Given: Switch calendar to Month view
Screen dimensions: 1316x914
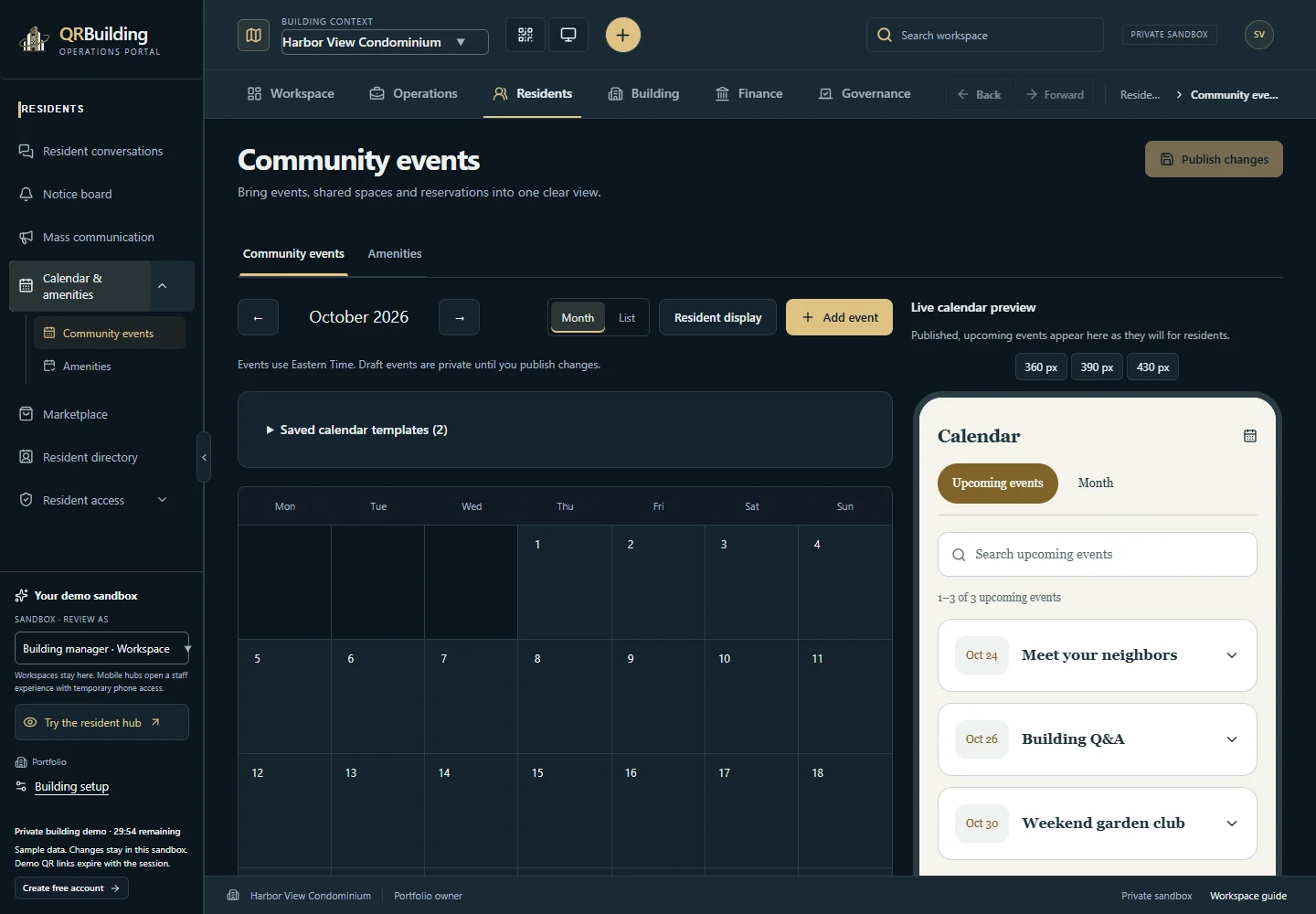Looking at the screenshot, I should click(x=578, y=317).
